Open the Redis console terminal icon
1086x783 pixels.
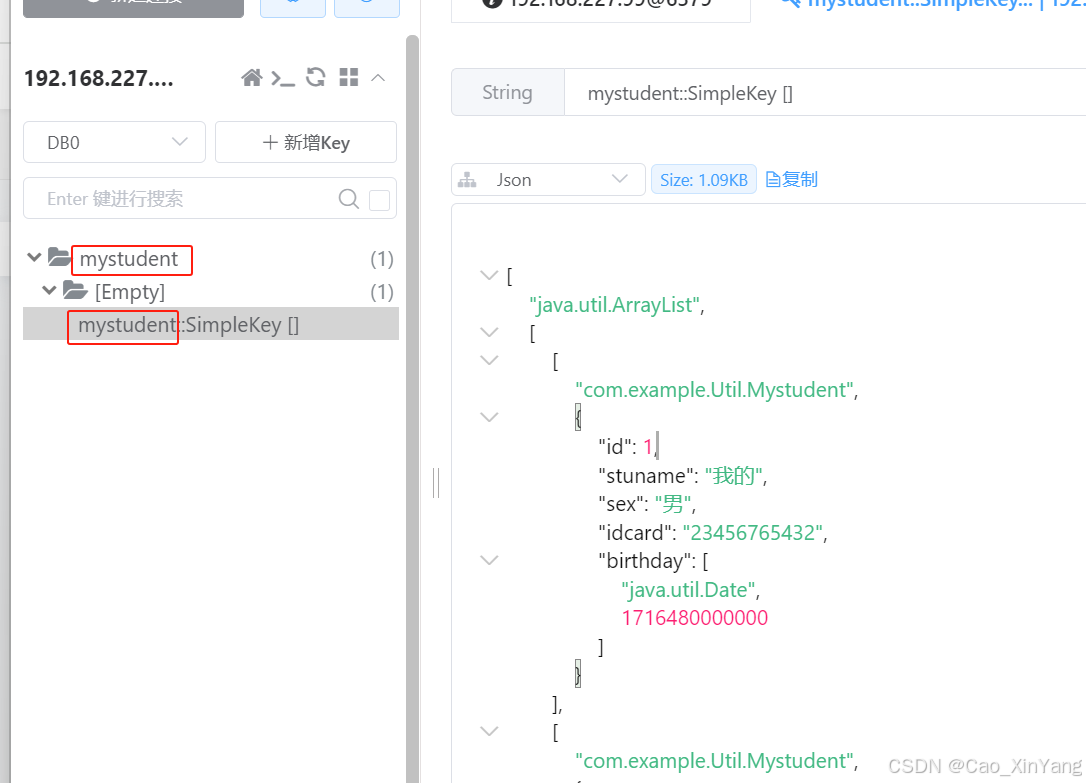pos(283,78)
